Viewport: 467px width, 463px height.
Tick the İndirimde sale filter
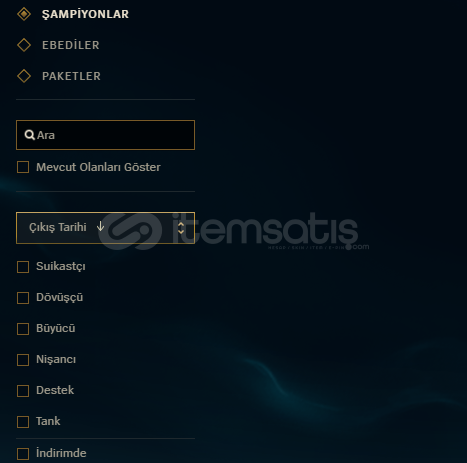(23, 454)
